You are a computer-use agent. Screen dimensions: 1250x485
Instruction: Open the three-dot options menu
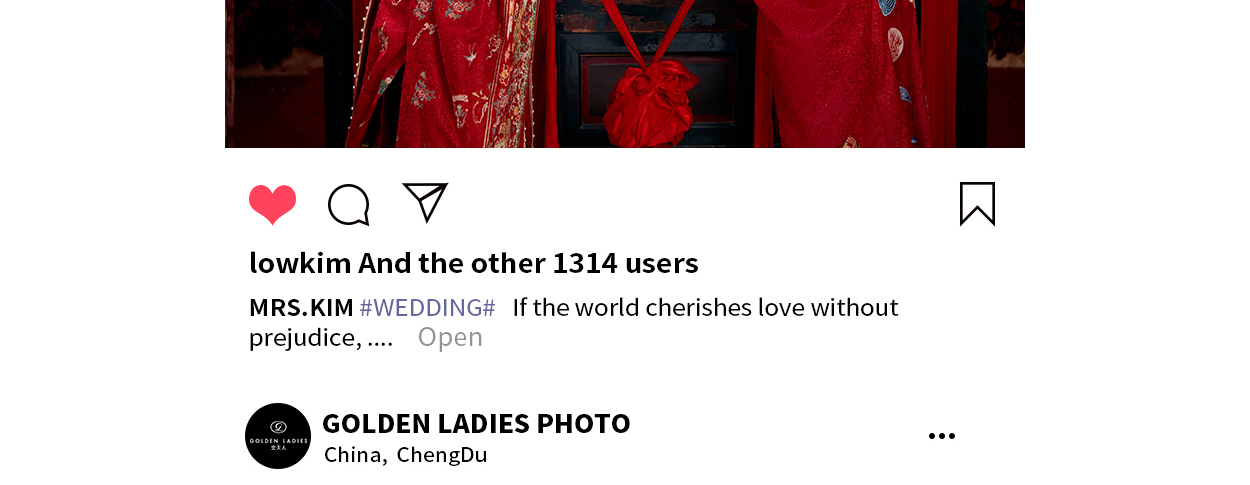coord(941,436)
